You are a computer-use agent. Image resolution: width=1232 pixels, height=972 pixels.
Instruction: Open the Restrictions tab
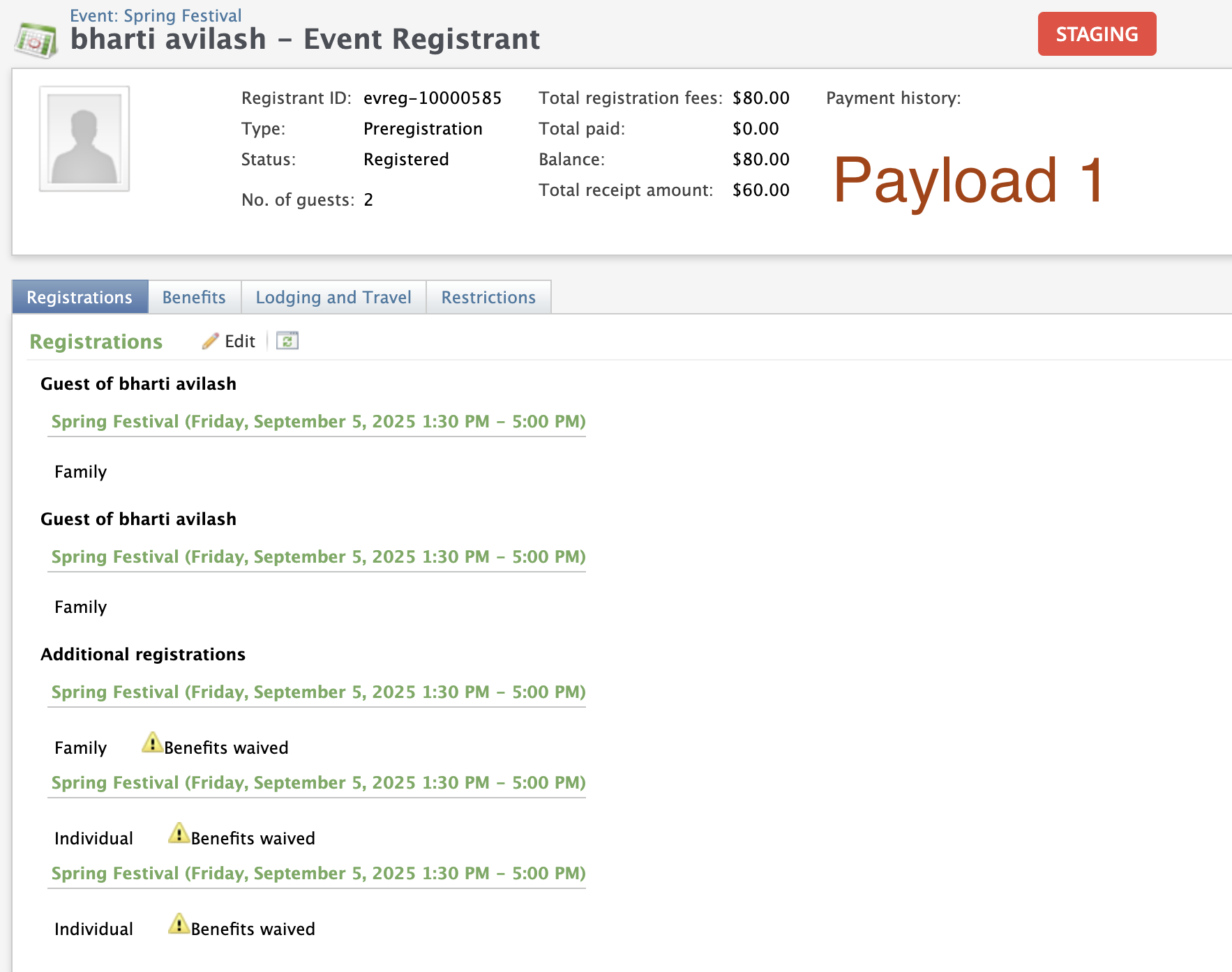[x=488, y=297]
